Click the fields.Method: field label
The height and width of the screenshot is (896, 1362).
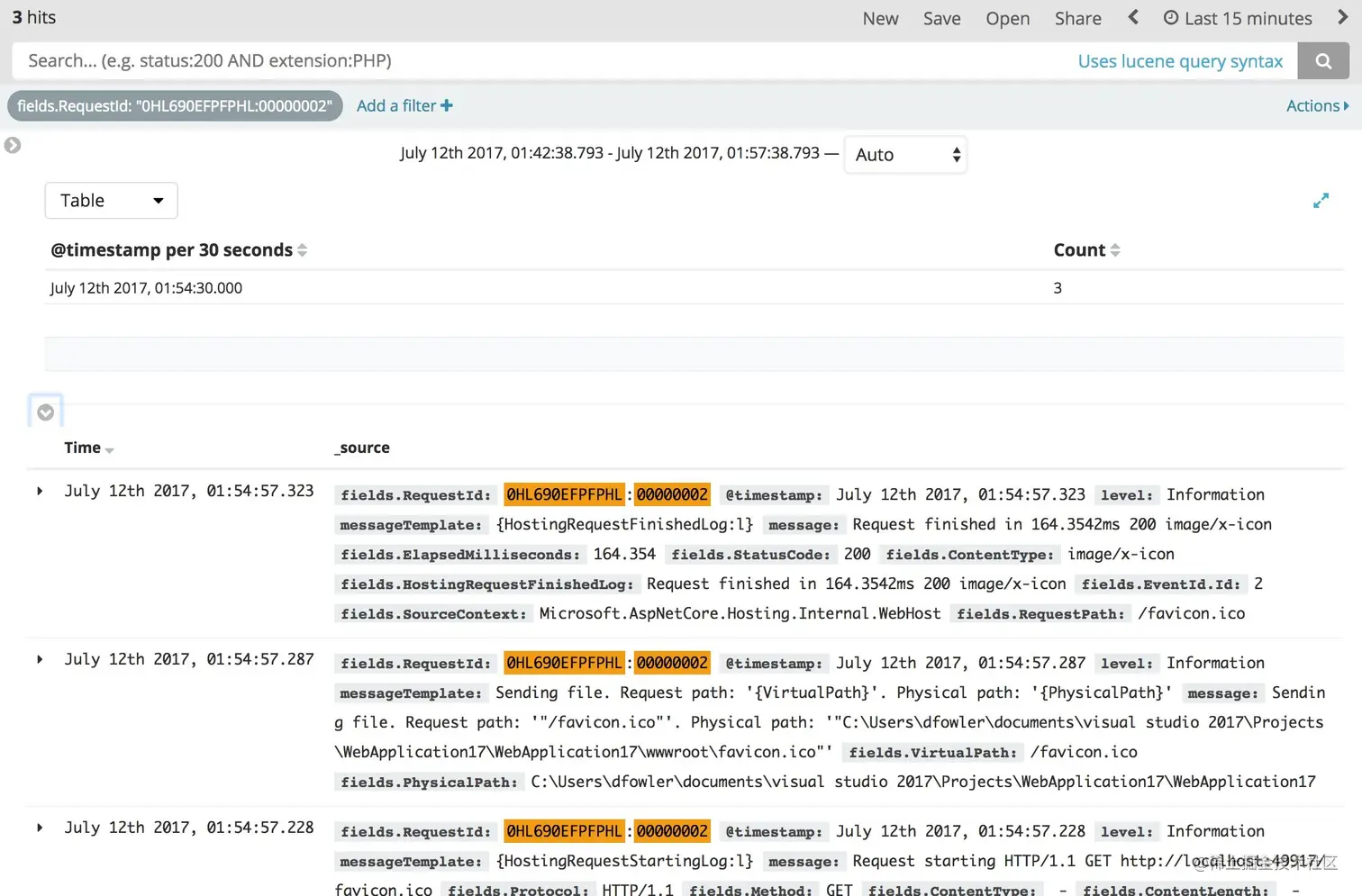click(750, 890)
